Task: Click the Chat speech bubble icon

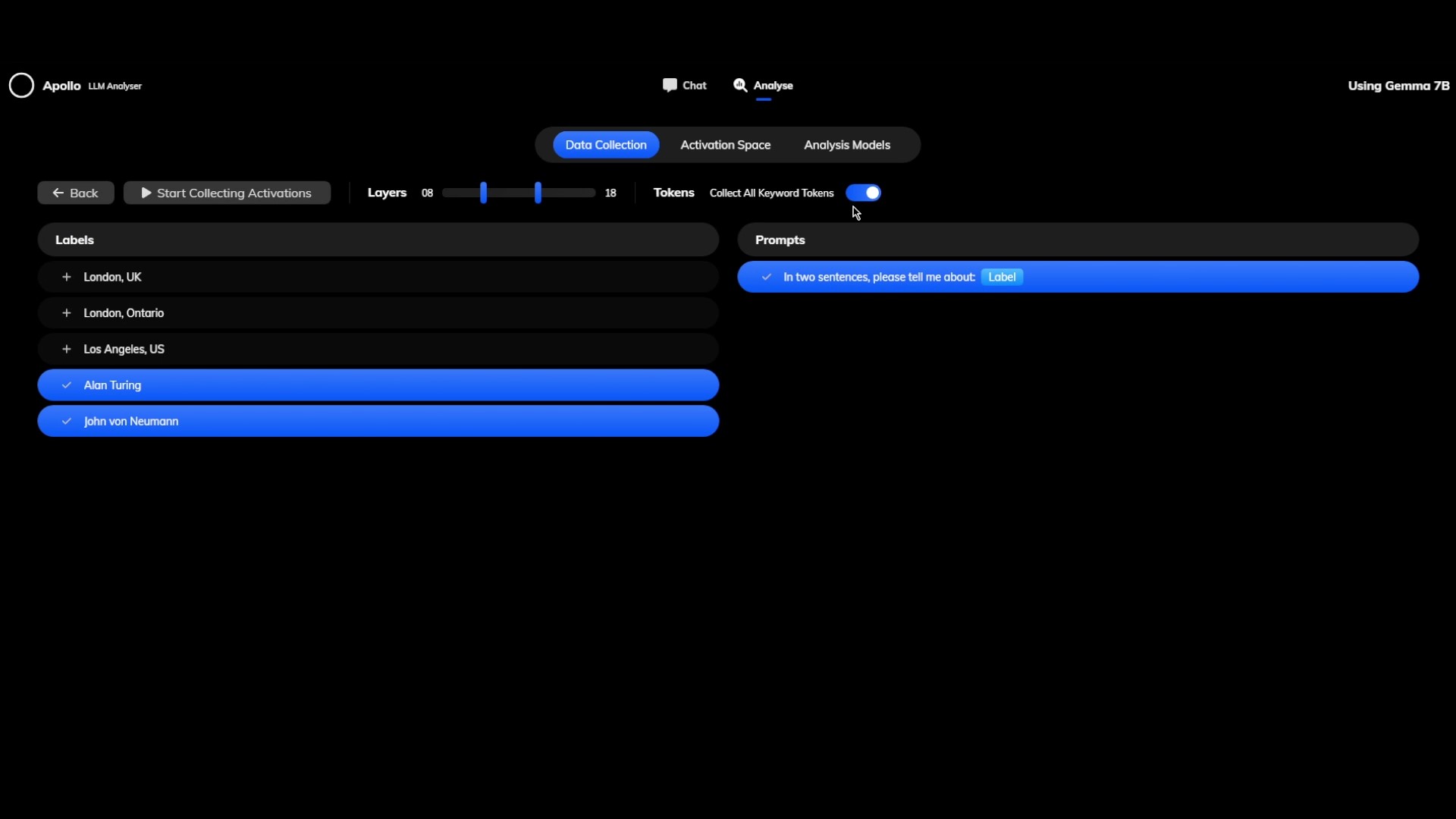Action: [670, 85]
